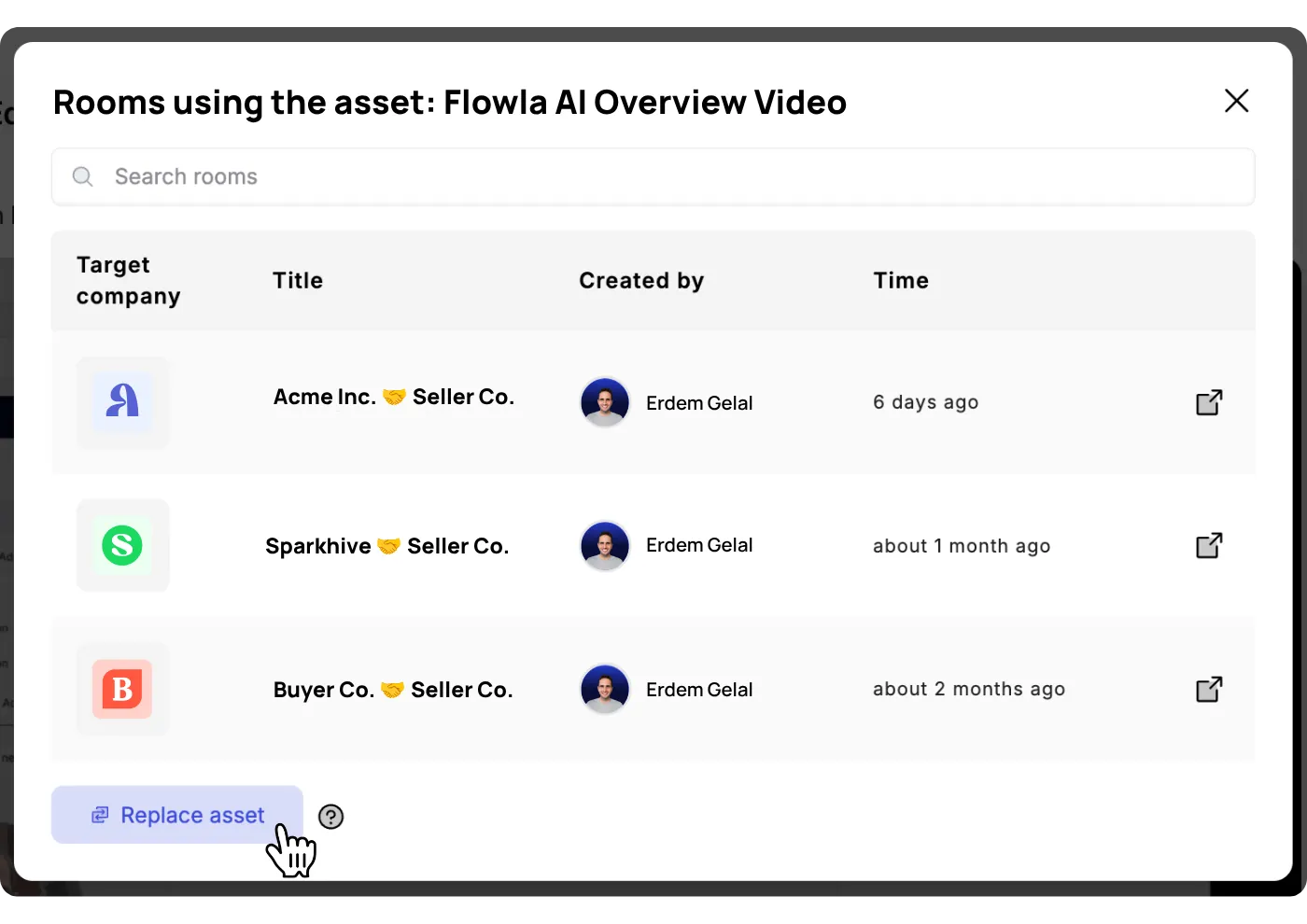Open the Acme Inc. room external link icon

coord(1209,402)
